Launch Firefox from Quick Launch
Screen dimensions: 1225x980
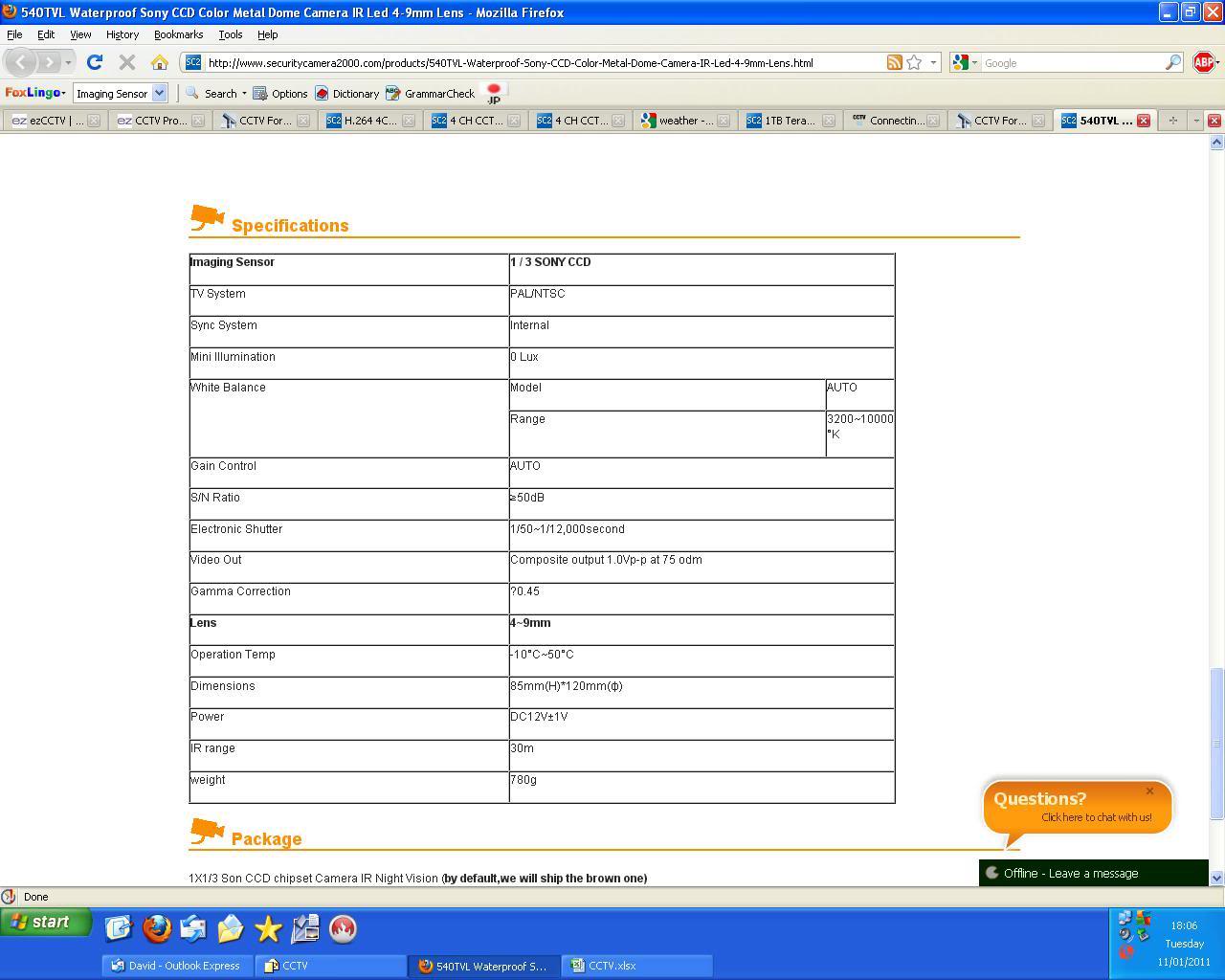156,928
